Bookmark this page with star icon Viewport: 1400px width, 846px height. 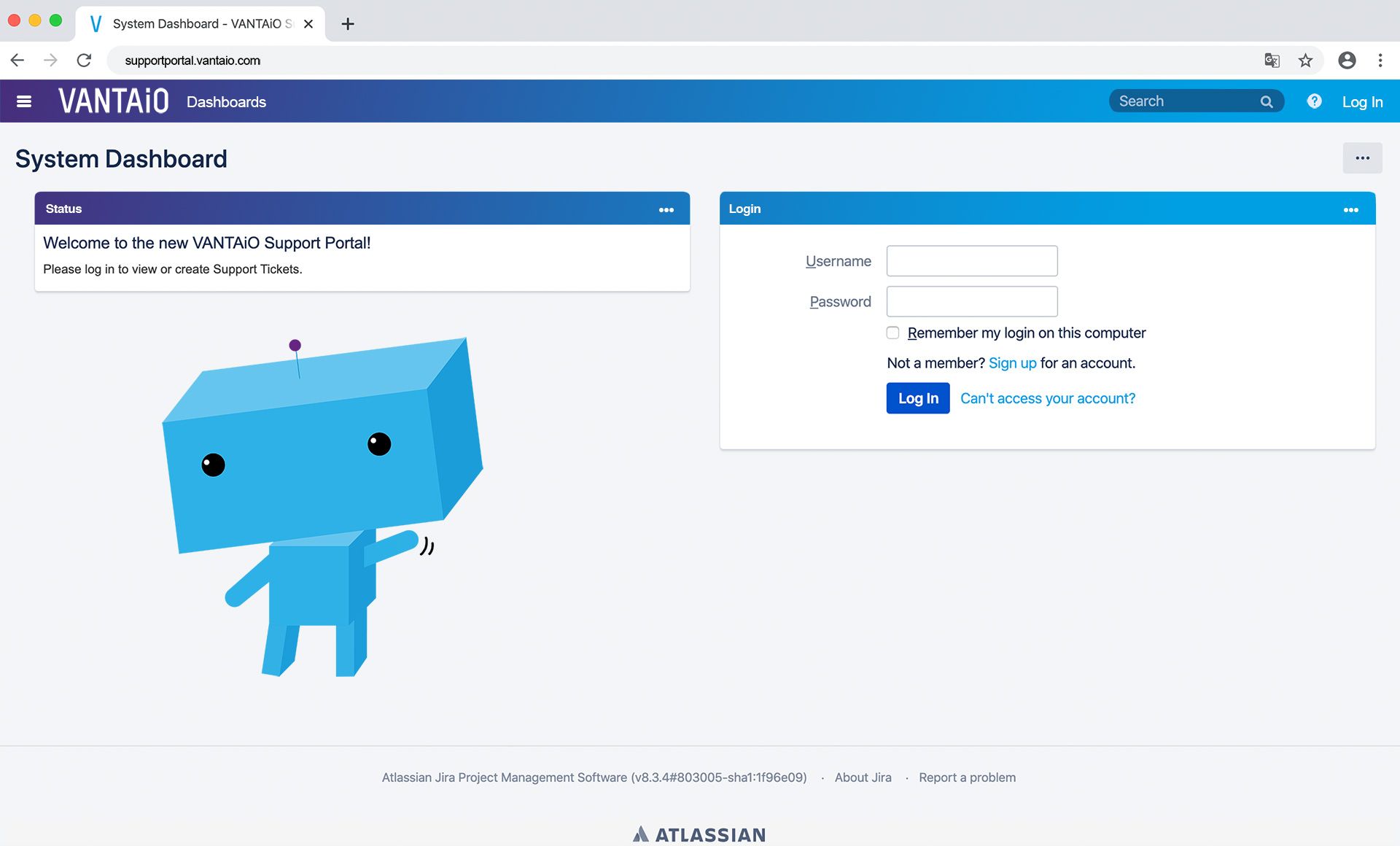click(1305, 61)
